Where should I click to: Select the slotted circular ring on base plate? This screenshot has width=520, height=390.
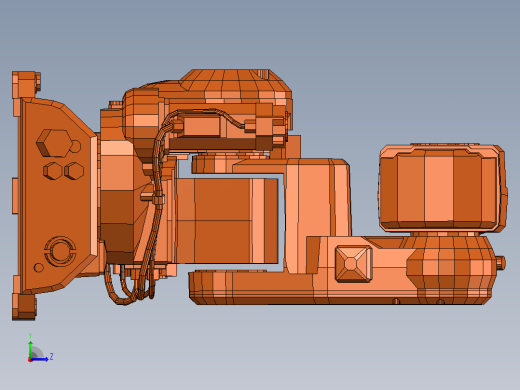pos(60,251)
